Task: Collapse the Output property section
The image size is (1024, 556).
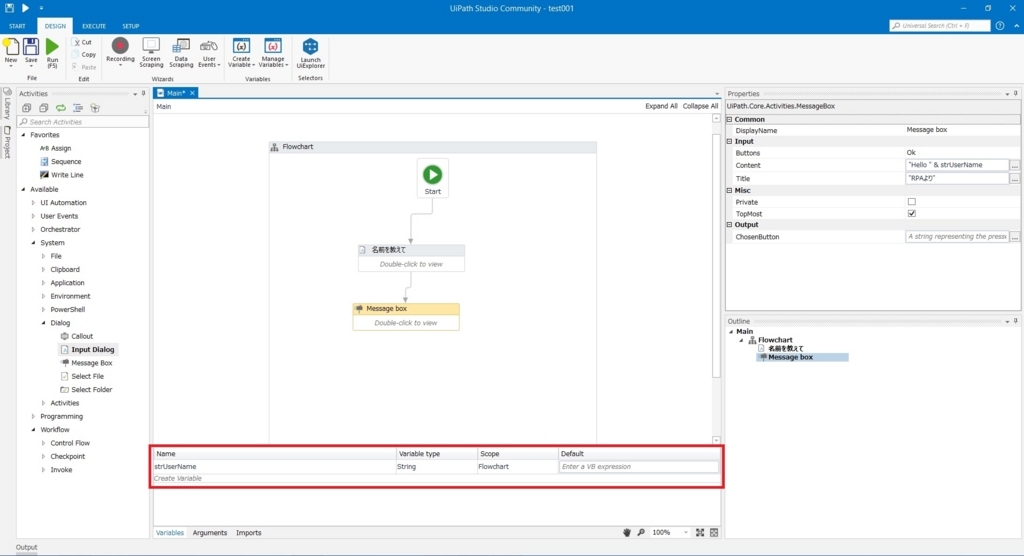Action: 729,224
